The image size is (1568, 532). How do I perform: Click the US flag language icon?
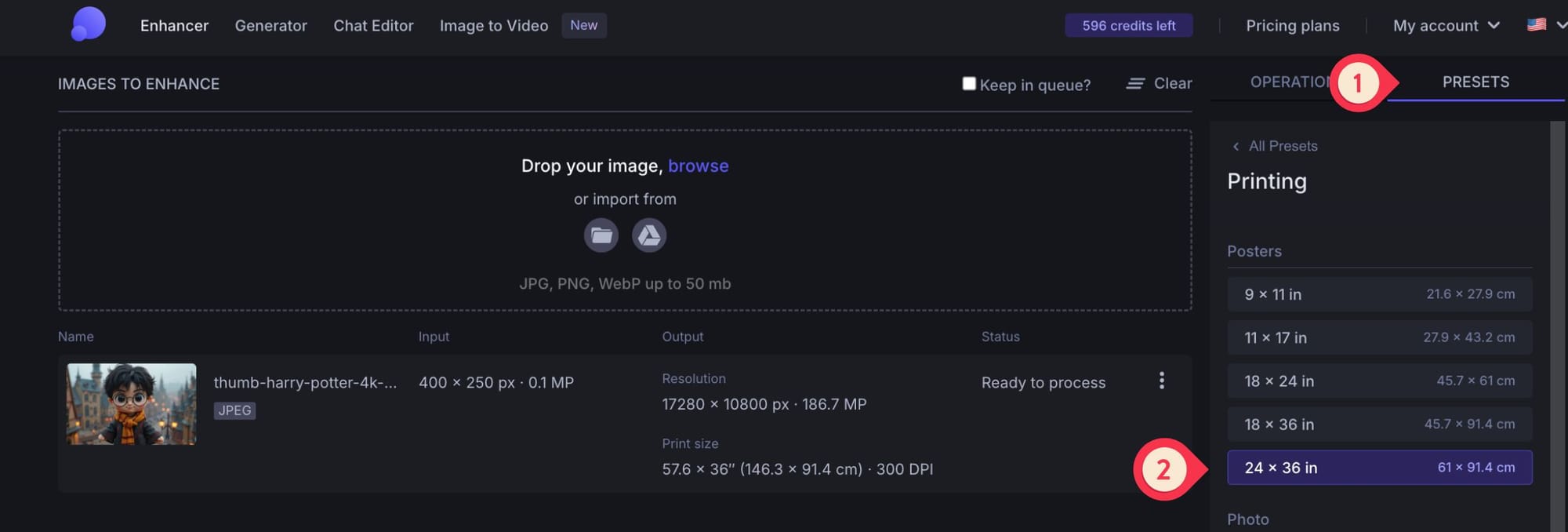click(x=1536, y=25)
